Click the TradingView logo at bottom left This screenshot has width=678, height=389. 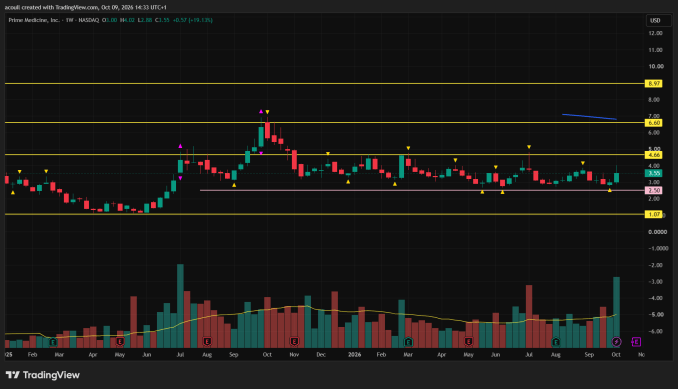43,375
